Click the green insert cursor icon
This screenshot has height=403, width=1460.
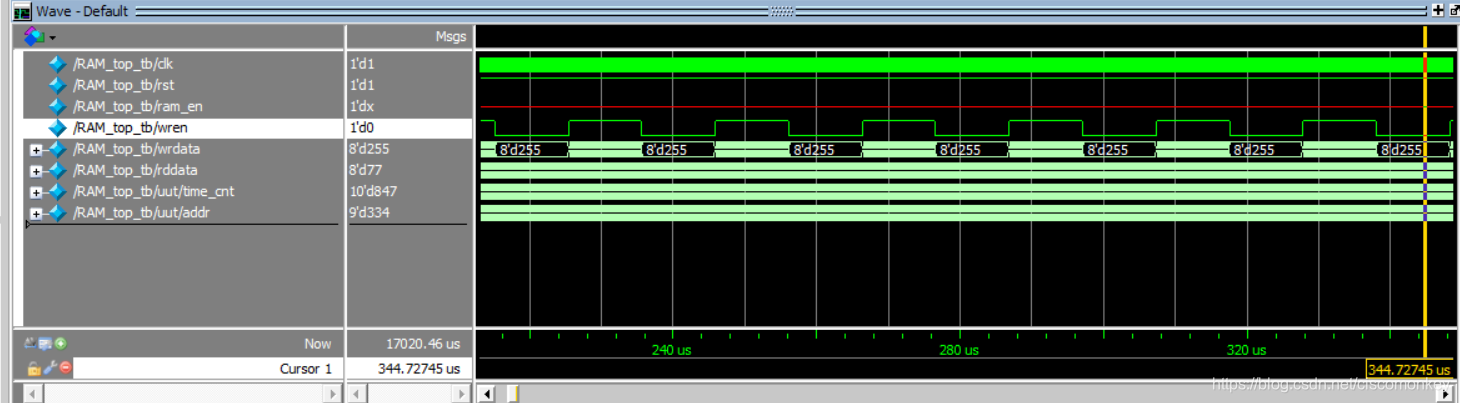pos(61,343)
